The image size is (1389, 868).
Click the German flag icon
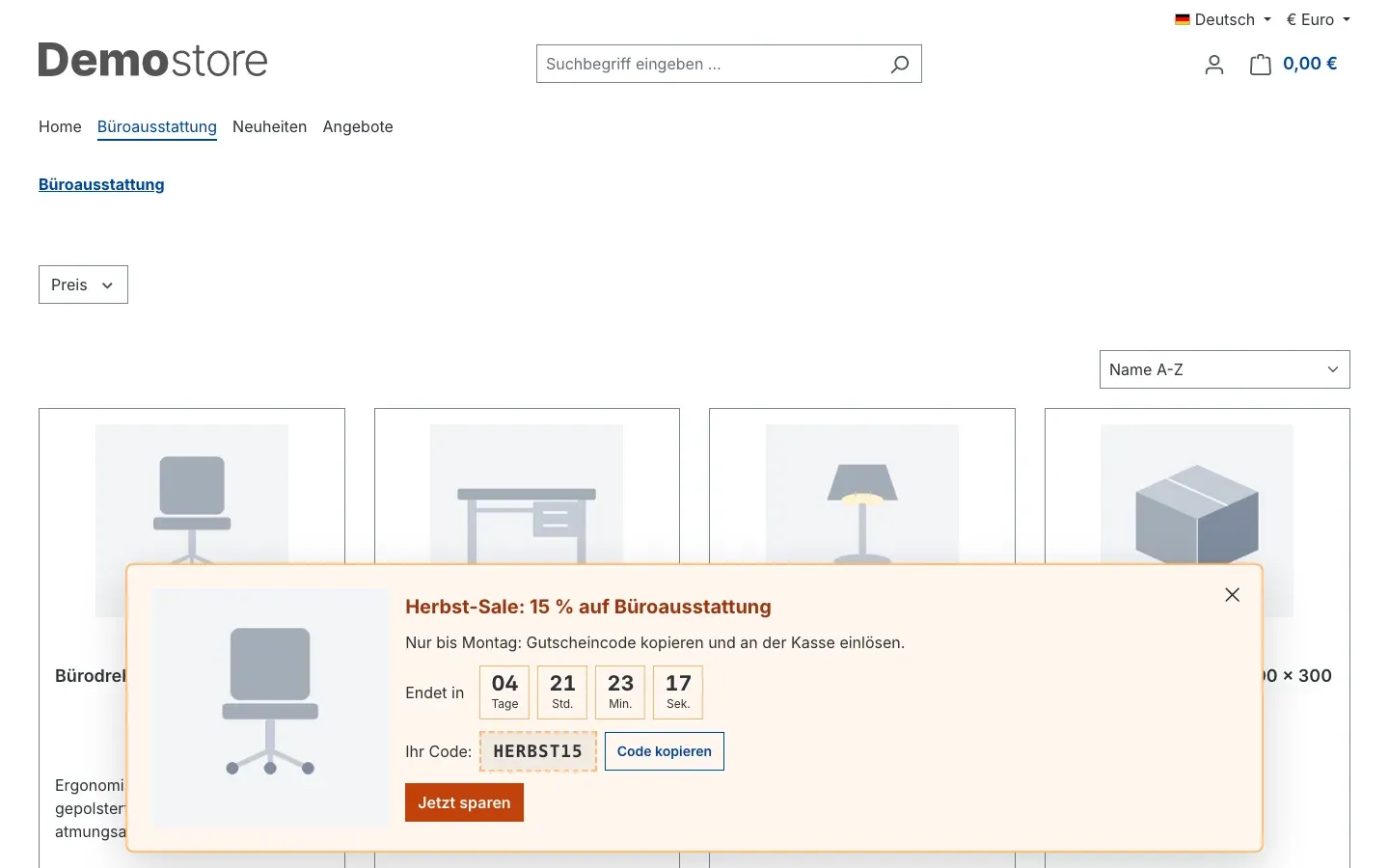tap(1183, 19)
